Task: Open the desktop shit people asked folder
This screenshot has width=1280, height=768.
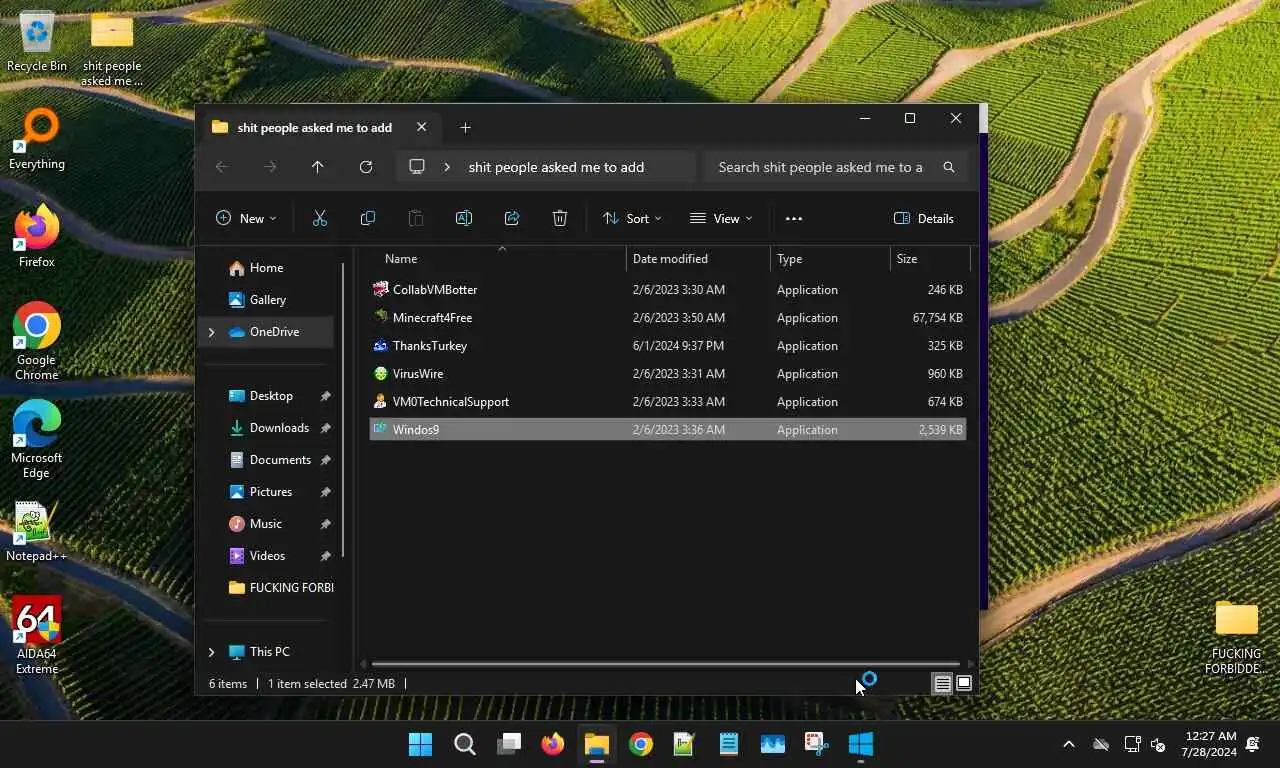Action: [x=112, y=50]
